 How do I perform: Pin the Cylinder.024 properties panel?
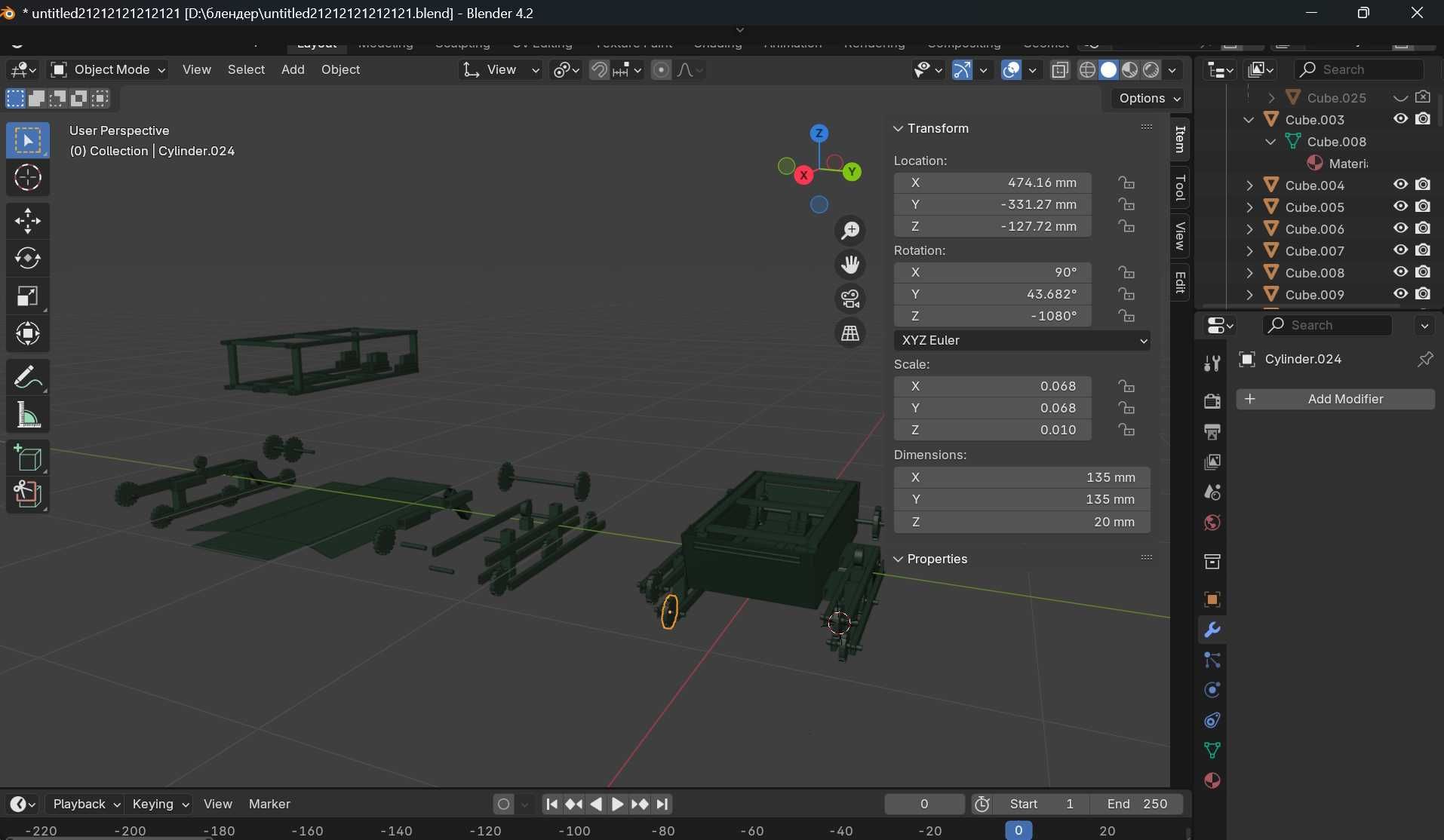click(x=1424, y=359)
